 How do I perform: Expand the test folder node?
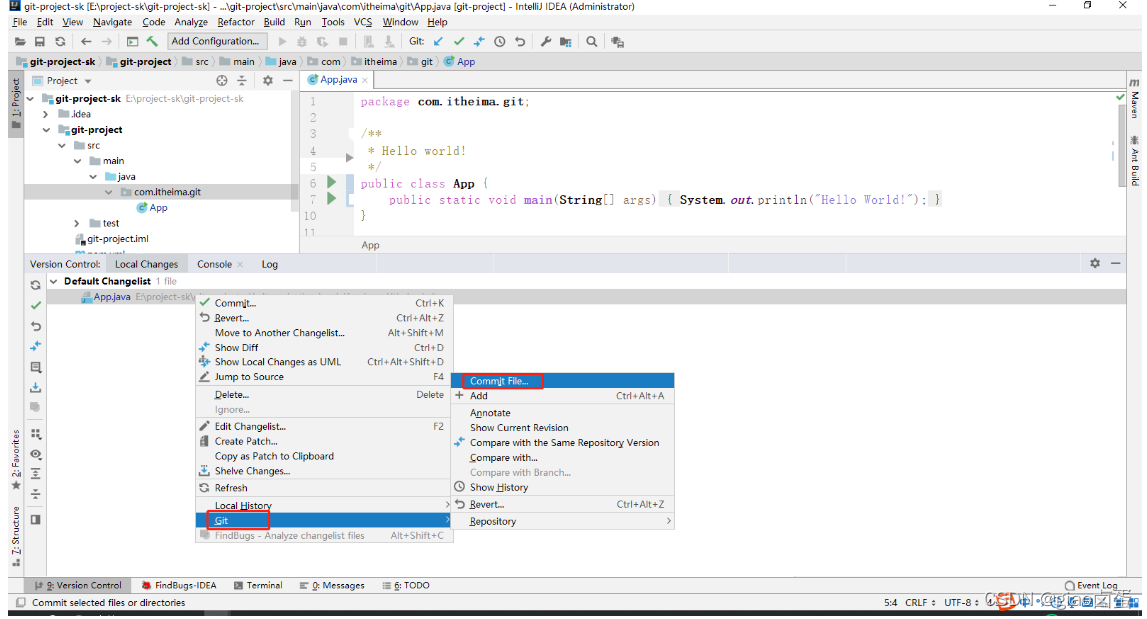tap(78, 223)
